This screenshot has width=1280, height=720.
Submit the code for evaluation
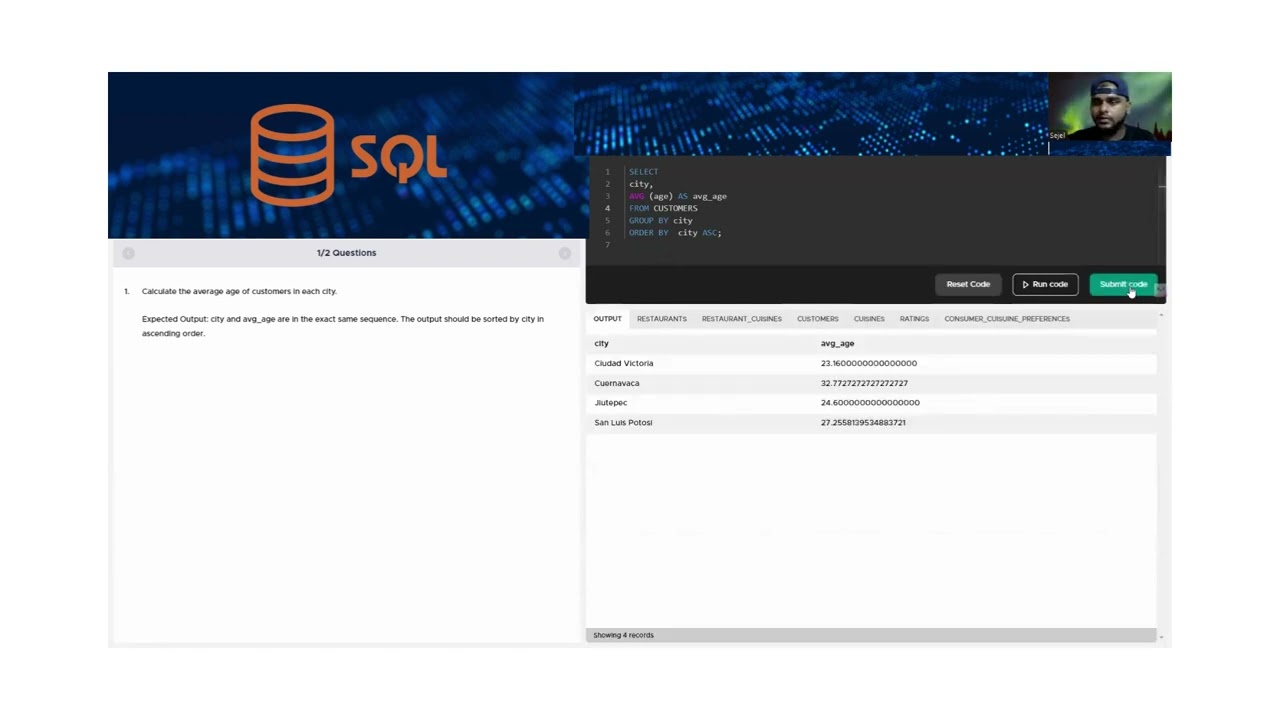(1123, 284)
